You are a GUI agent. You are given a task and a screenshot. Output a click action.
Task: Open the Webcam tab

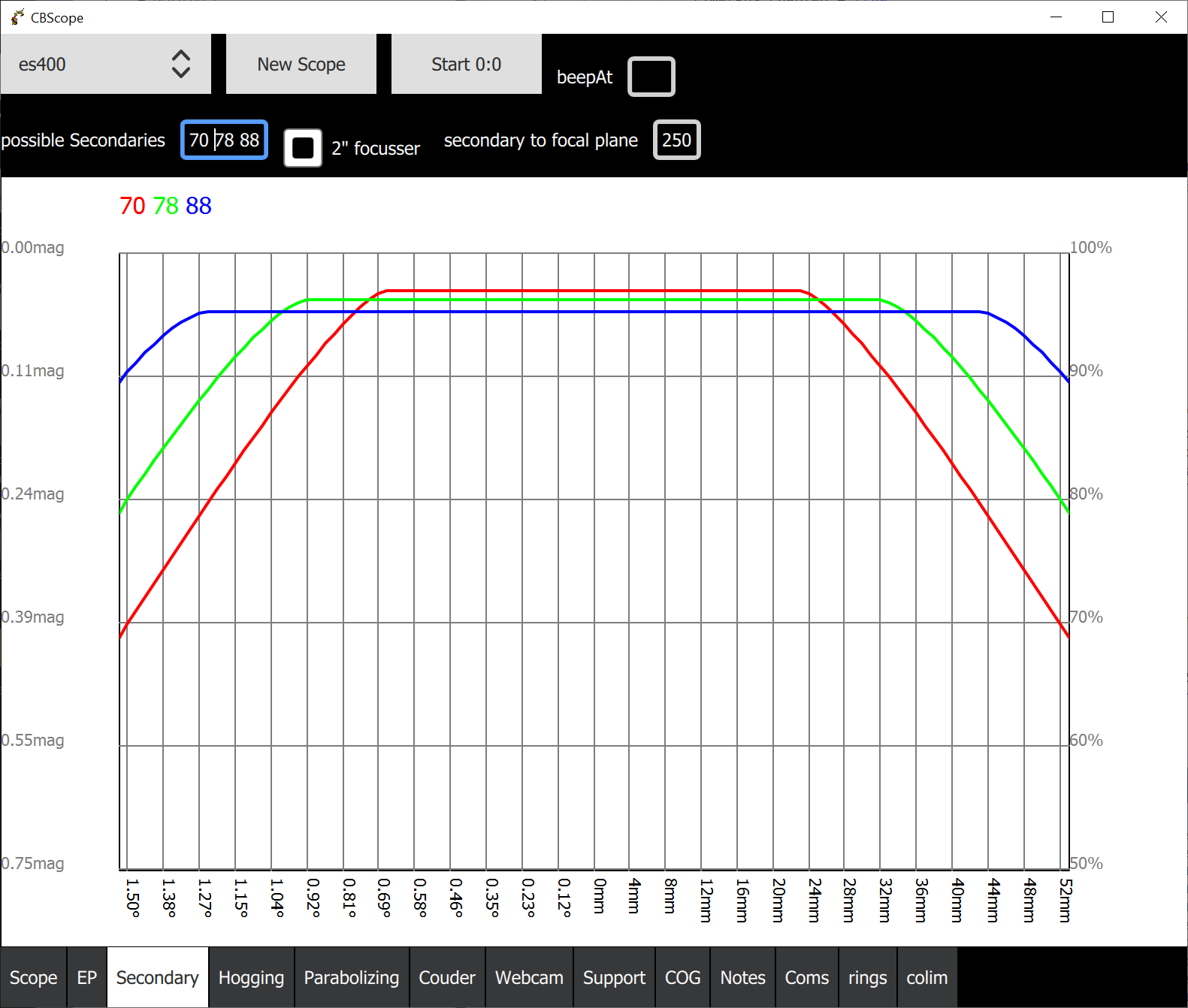click(x=530, y=977)
